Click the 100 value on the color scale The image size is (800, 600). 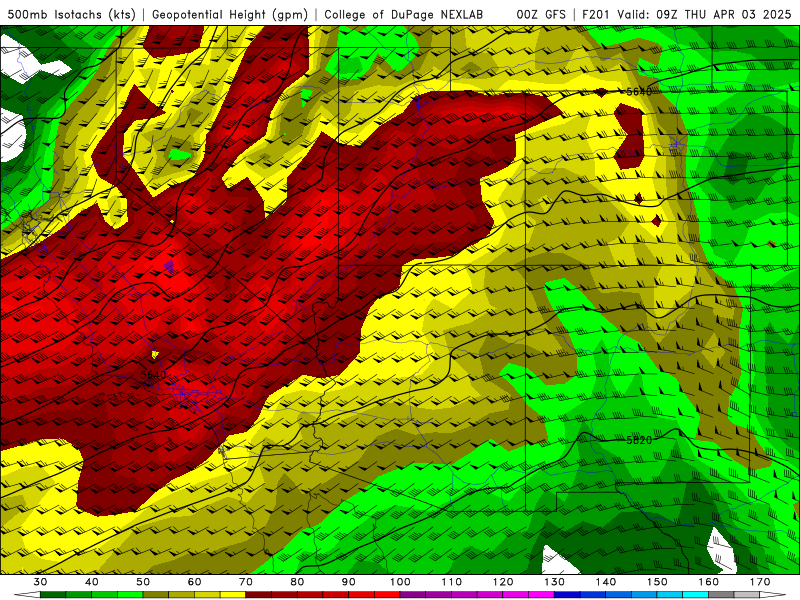(x=401, y=582)
